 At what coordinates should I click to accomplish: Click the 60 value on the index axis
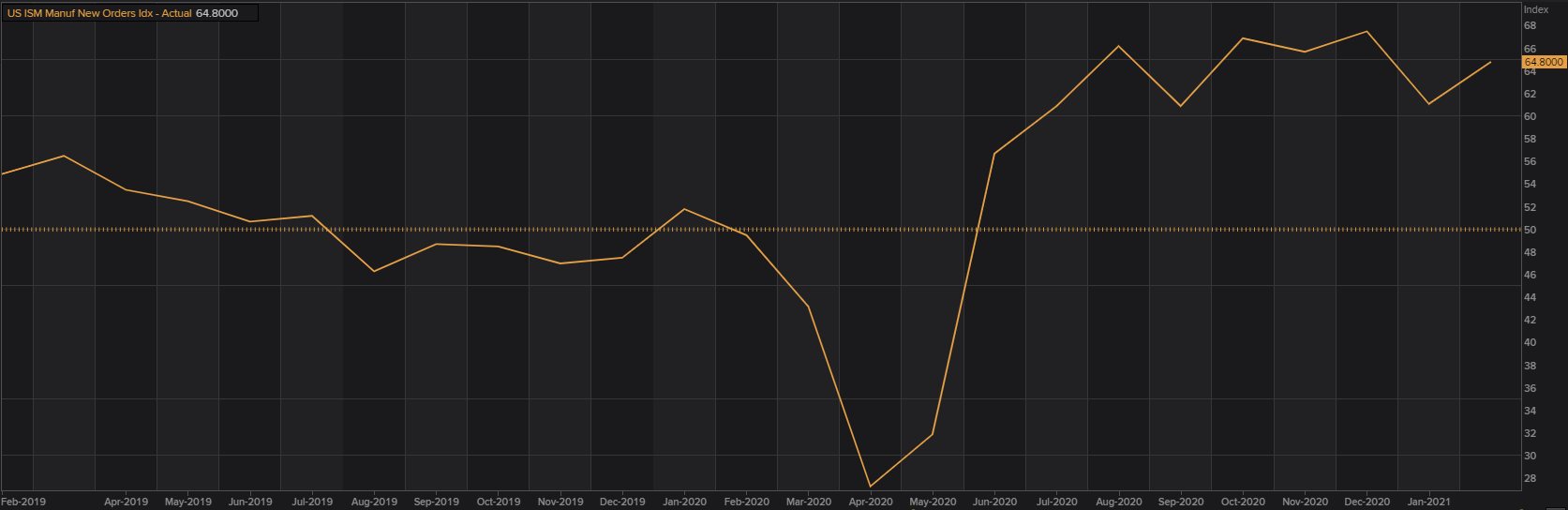point(1530,116)
